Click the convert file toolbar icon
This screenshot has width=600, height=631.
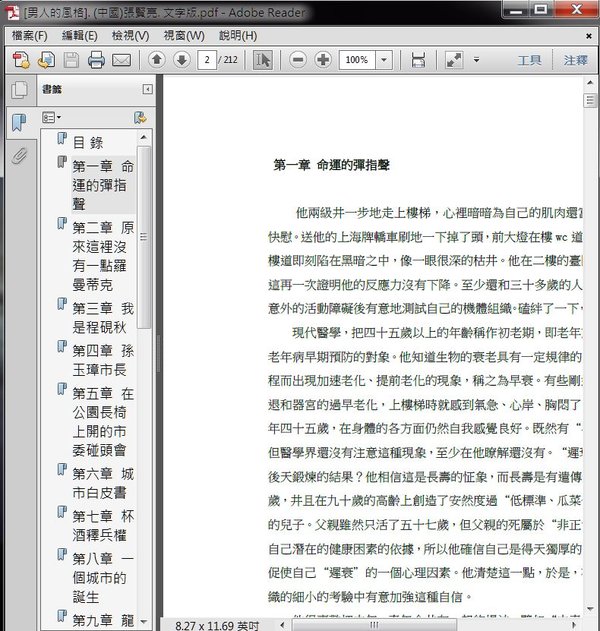pyautogui.click(x=46, y=60)
